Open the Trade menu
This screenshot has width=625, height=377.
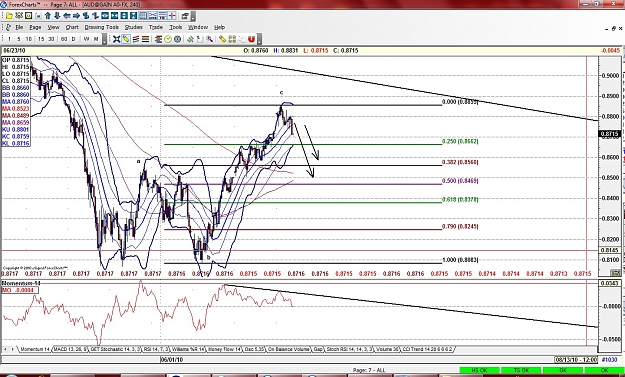click(156, 27)
